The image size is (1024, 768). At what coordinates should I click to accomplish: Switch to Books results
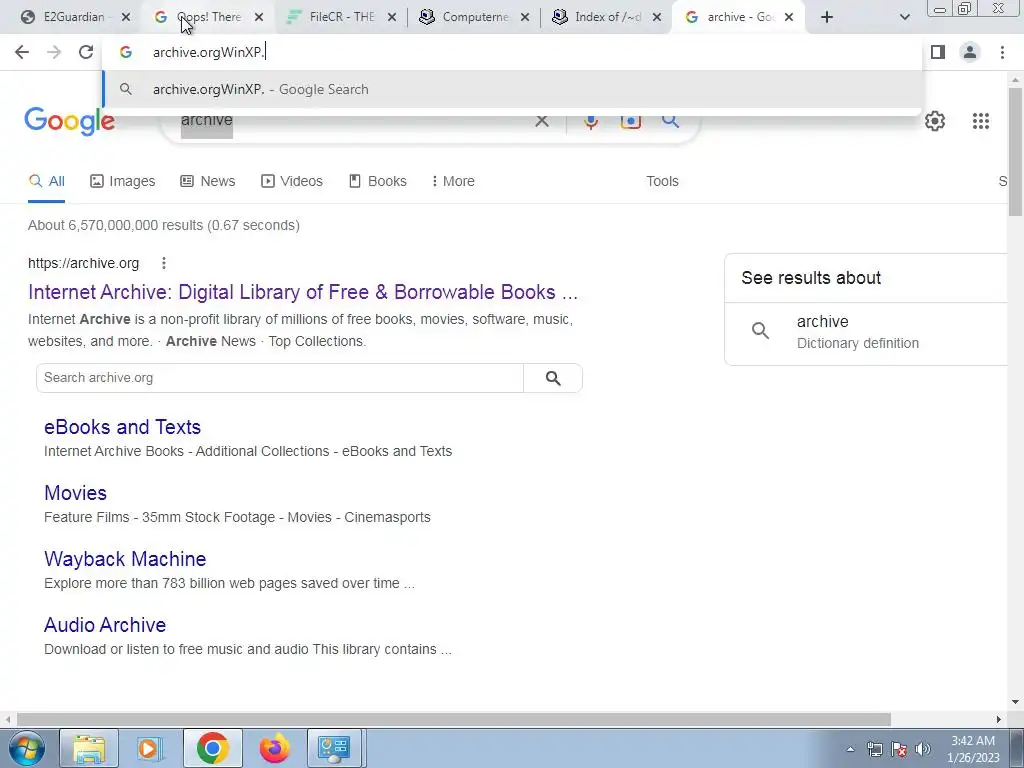378,182
